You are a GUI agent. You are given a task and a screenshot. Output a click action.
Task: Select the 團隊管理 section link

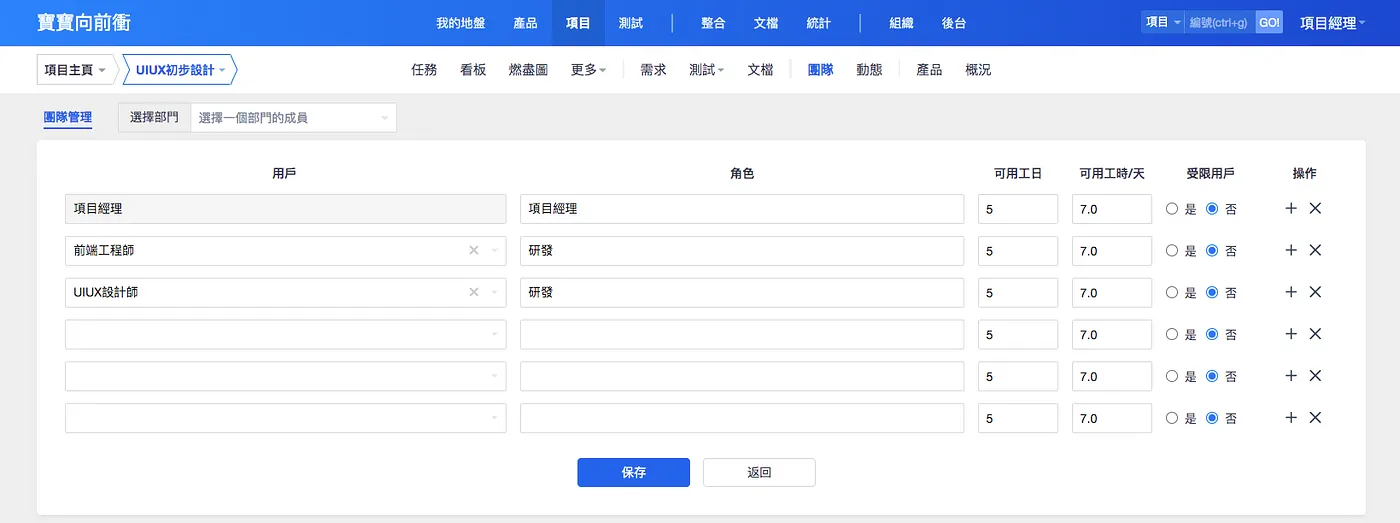(x=68, y=118)
